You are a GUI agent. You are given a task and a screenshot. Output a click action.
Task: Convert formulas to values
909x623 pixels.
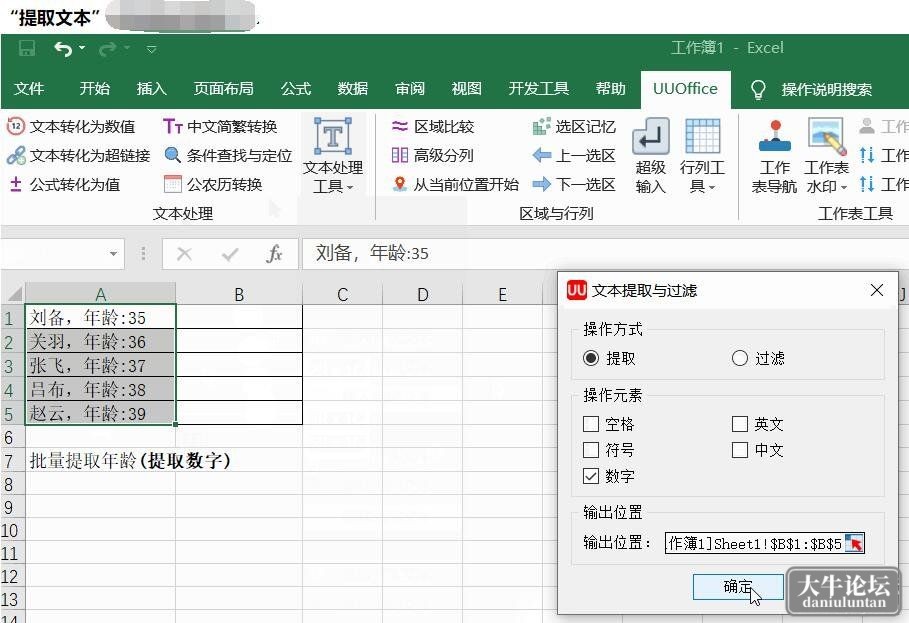[x=64, y=184]
